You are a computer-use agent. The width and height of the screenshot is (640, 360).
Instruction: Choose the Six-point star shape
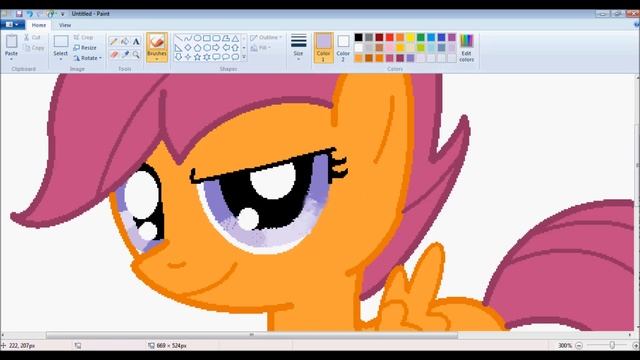(207, 57)
